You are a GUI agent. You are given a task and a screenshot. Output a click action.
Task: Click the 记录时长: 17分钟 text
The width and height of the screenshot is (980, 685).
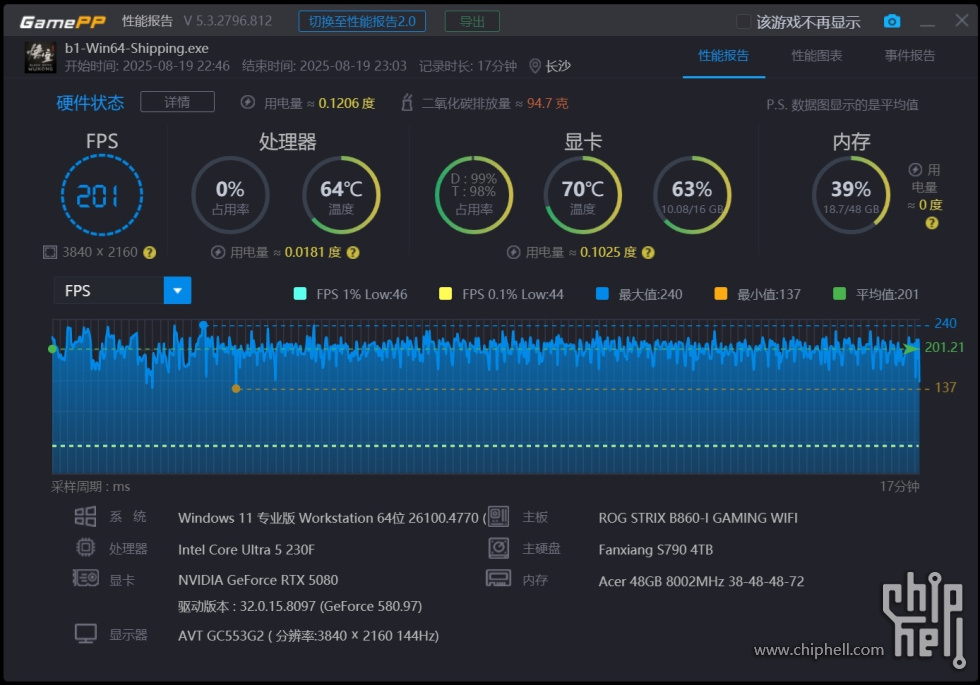pyautogui.click(x=468, y=66)
